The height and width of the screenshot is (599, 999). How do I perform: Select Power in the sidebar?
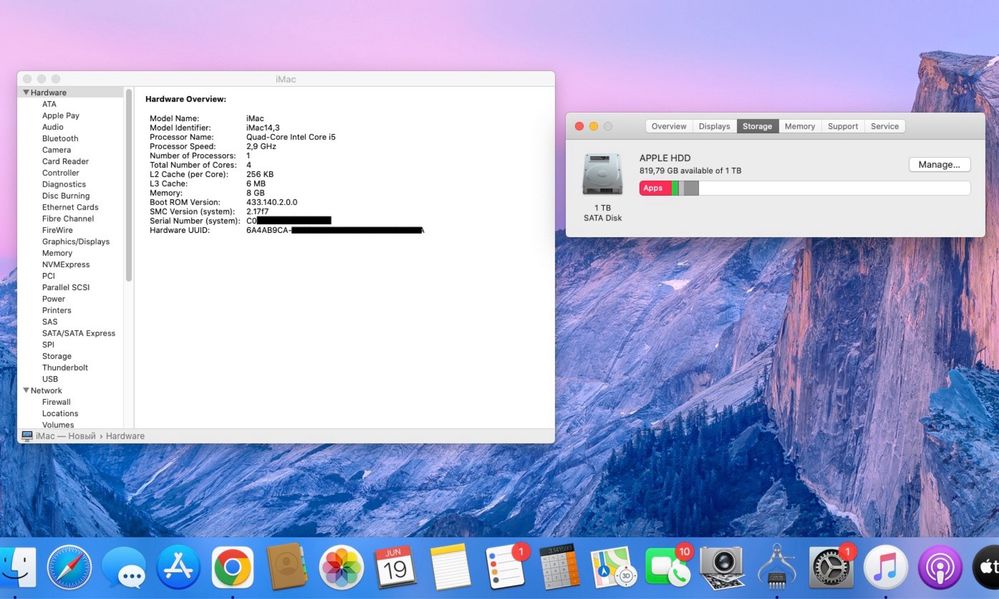point(54,299)
